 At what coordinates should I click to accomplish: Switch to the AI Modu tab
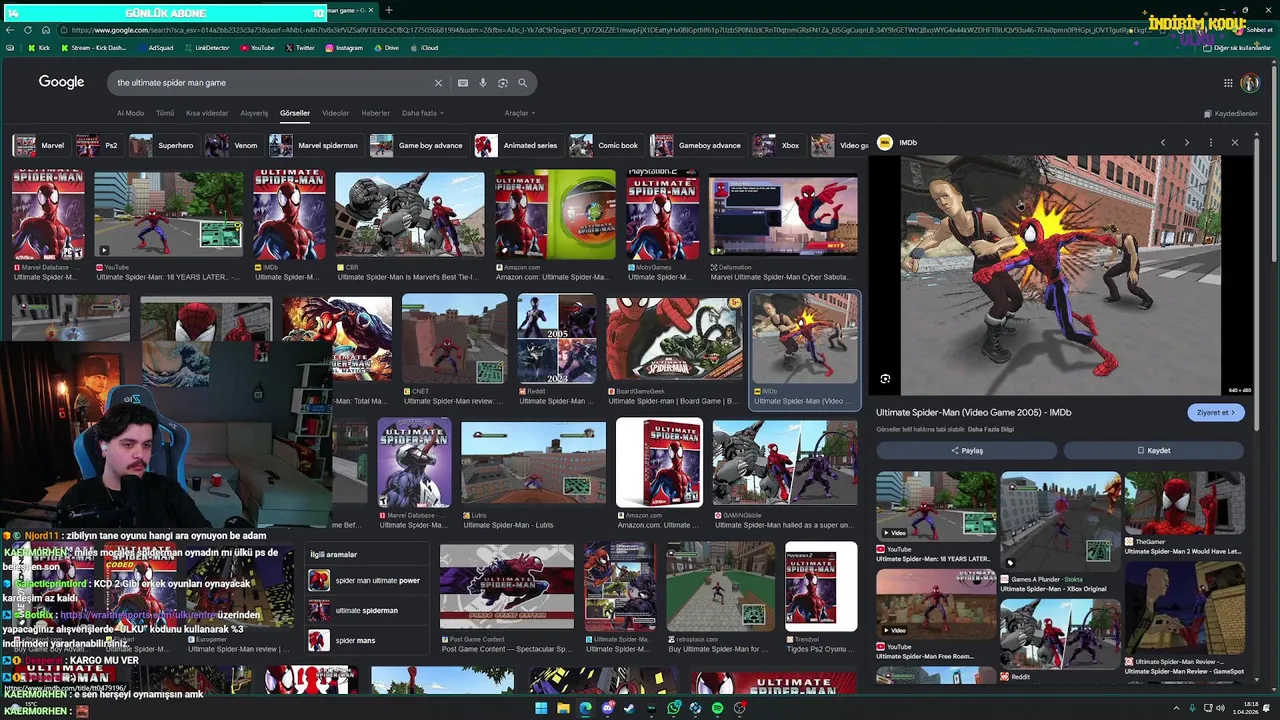pyautogui.click(x=130, y=113)
